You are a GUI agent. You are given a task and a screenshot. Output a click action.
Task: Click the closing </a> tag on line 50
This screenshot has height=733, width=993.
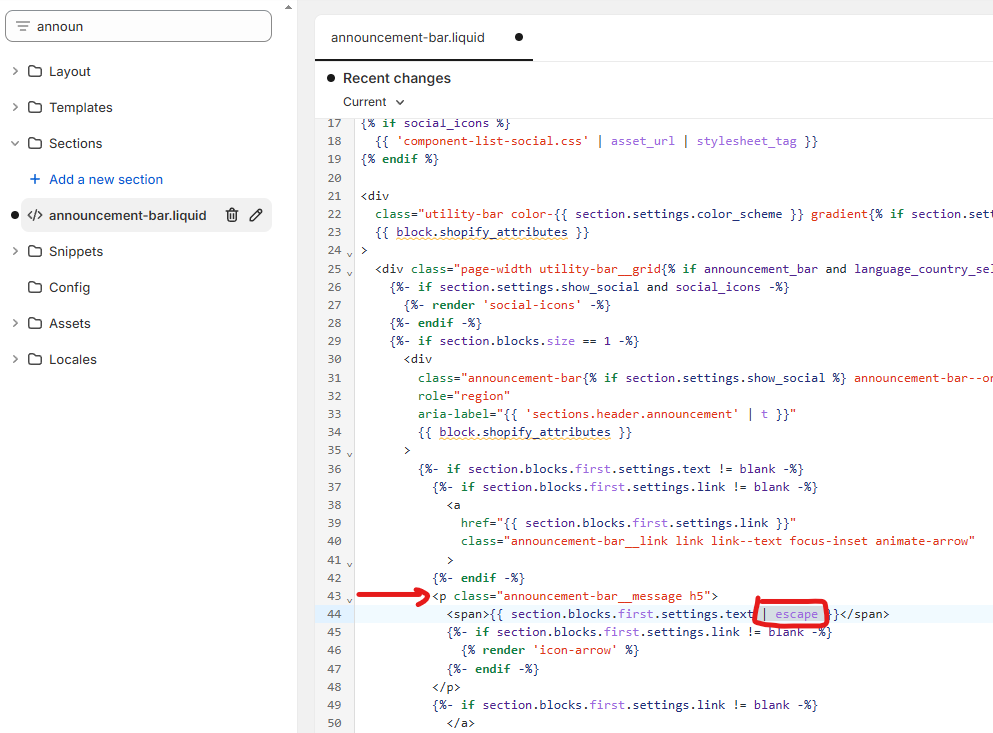(460, 723)
